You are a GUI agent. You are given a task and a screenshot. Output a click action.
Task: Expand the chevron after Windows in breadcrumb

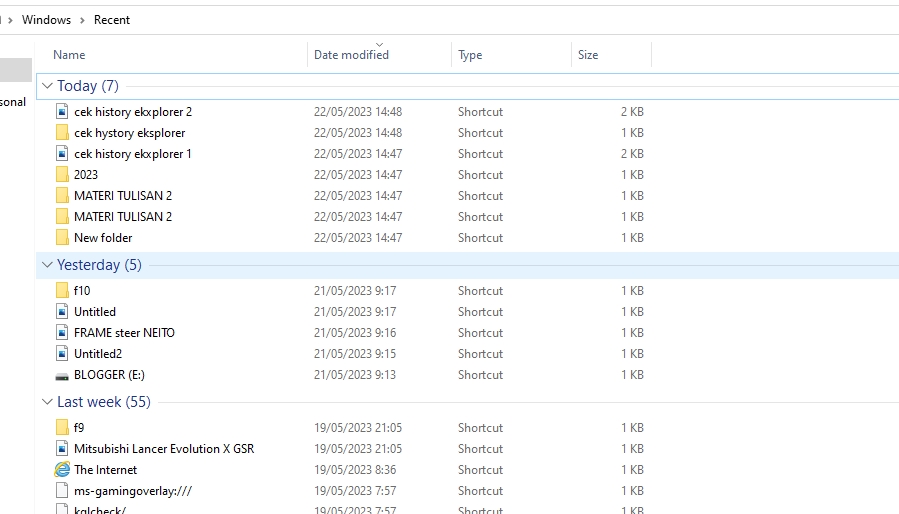(x=83, y=20)
